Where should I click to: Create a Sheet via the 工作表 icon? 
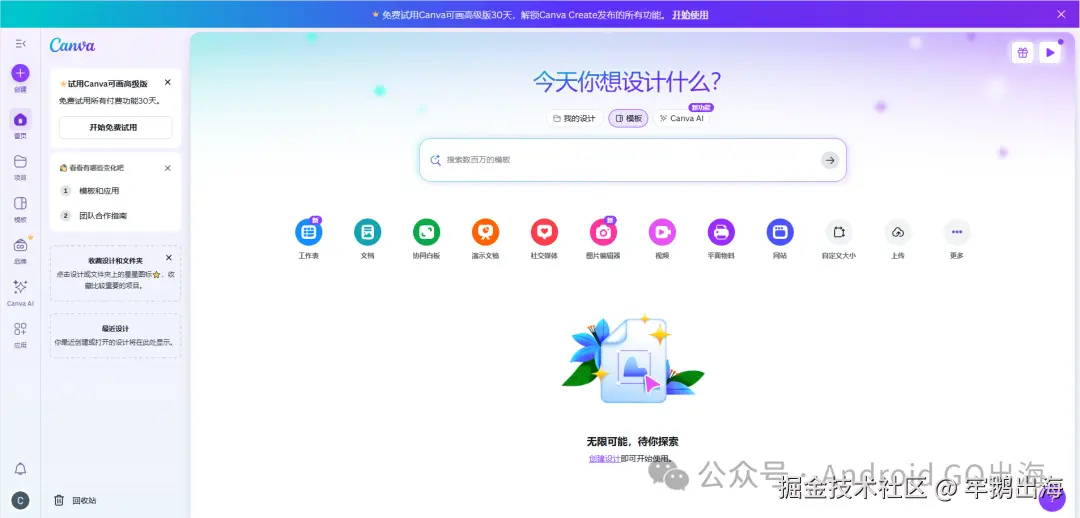tap(309, 232)
